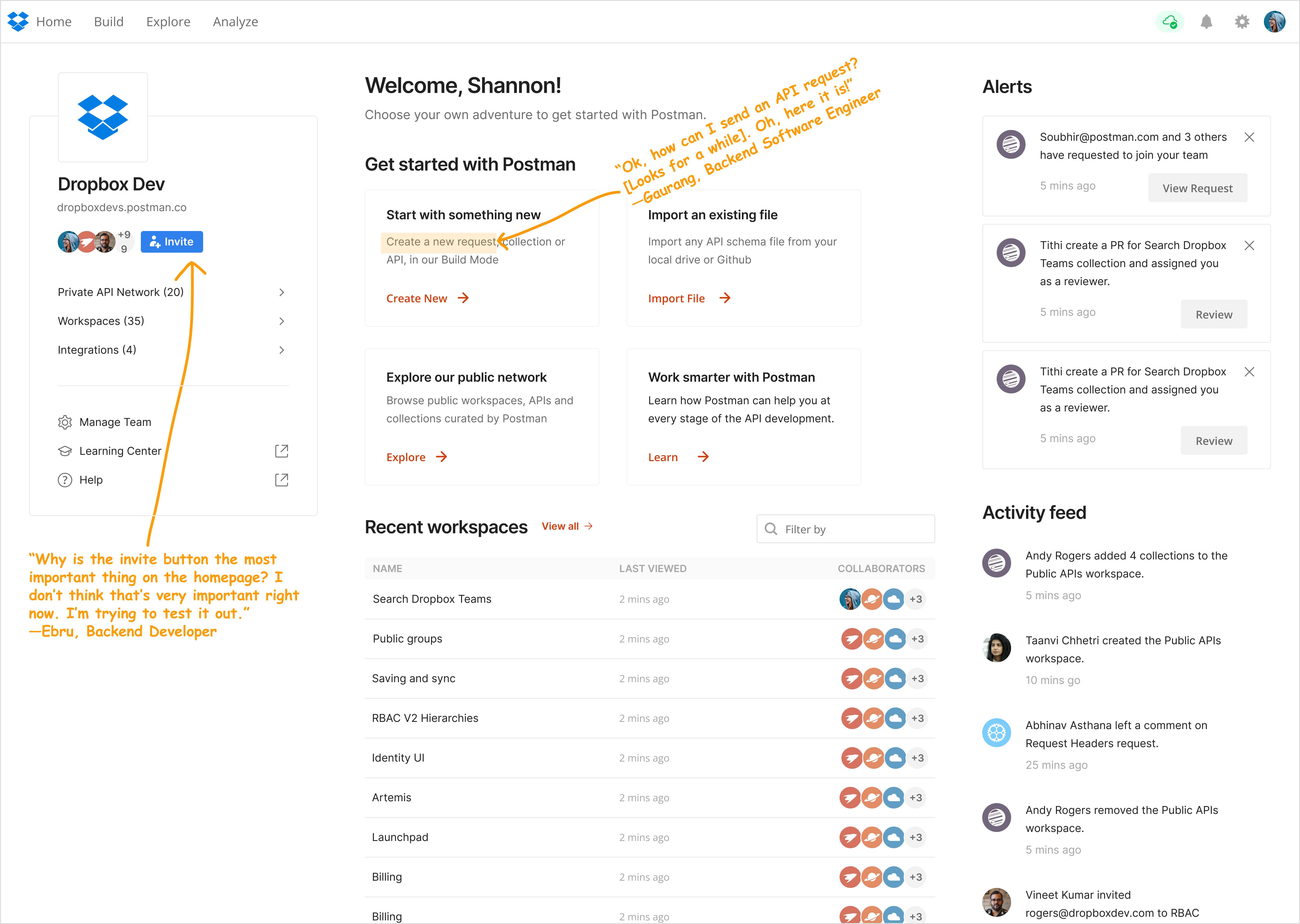Screen dimensions: 1300x924
Task: Sort by the LAST VIEWED column header
Action: (653, 568)
